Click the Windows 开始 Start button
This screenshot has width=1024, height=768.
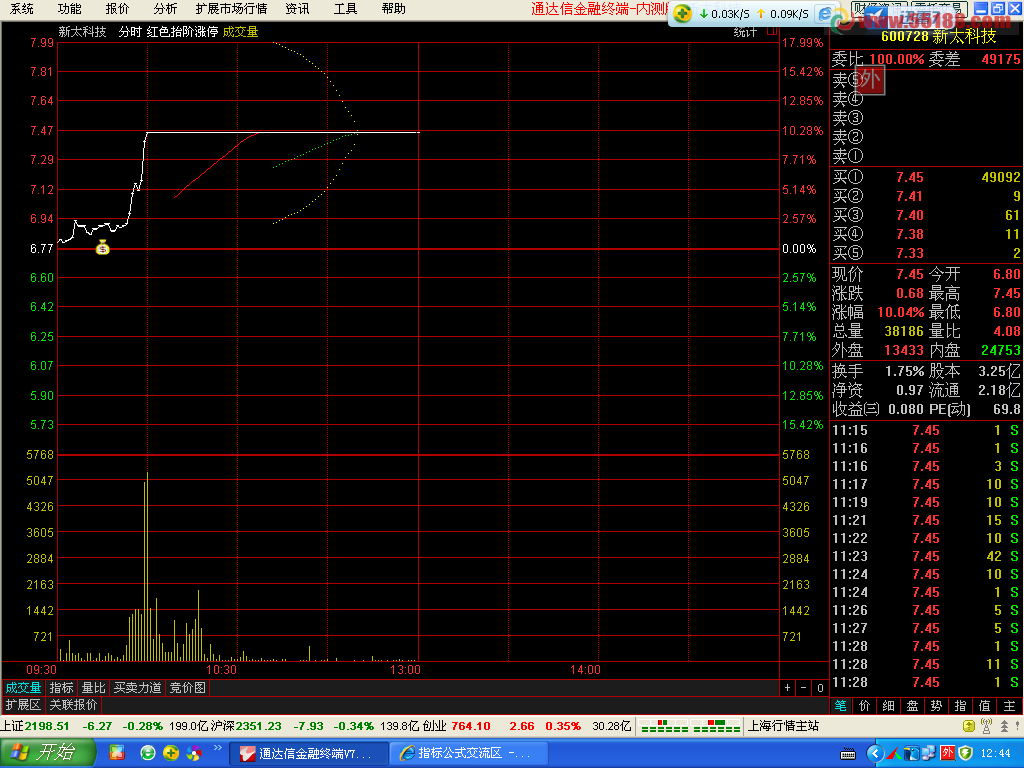click(x=48, y=753)
